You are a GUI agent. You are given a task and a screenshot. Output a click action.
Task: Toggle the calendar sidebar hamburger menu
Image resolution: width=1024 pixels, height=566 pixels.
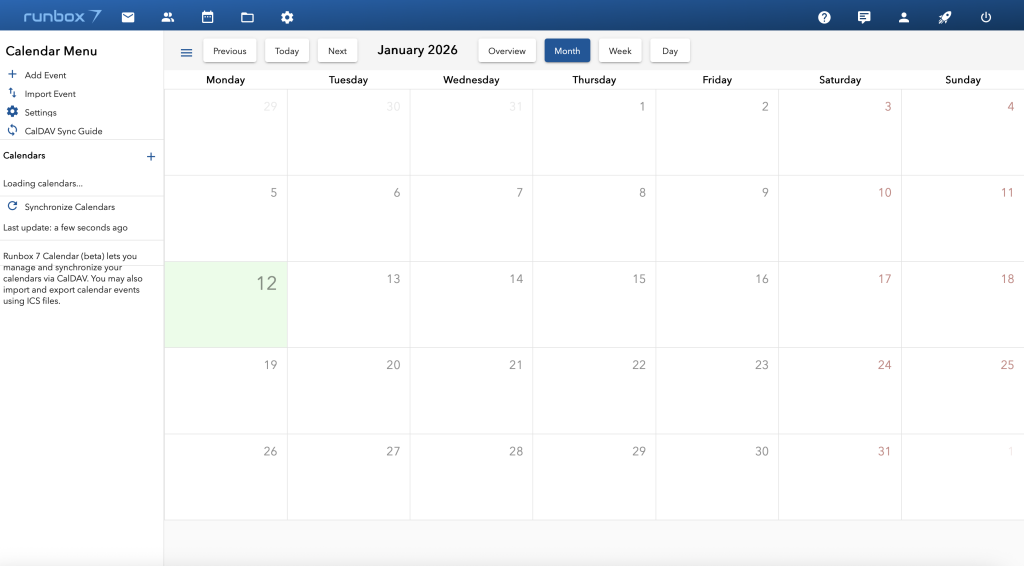click(186, 52)
